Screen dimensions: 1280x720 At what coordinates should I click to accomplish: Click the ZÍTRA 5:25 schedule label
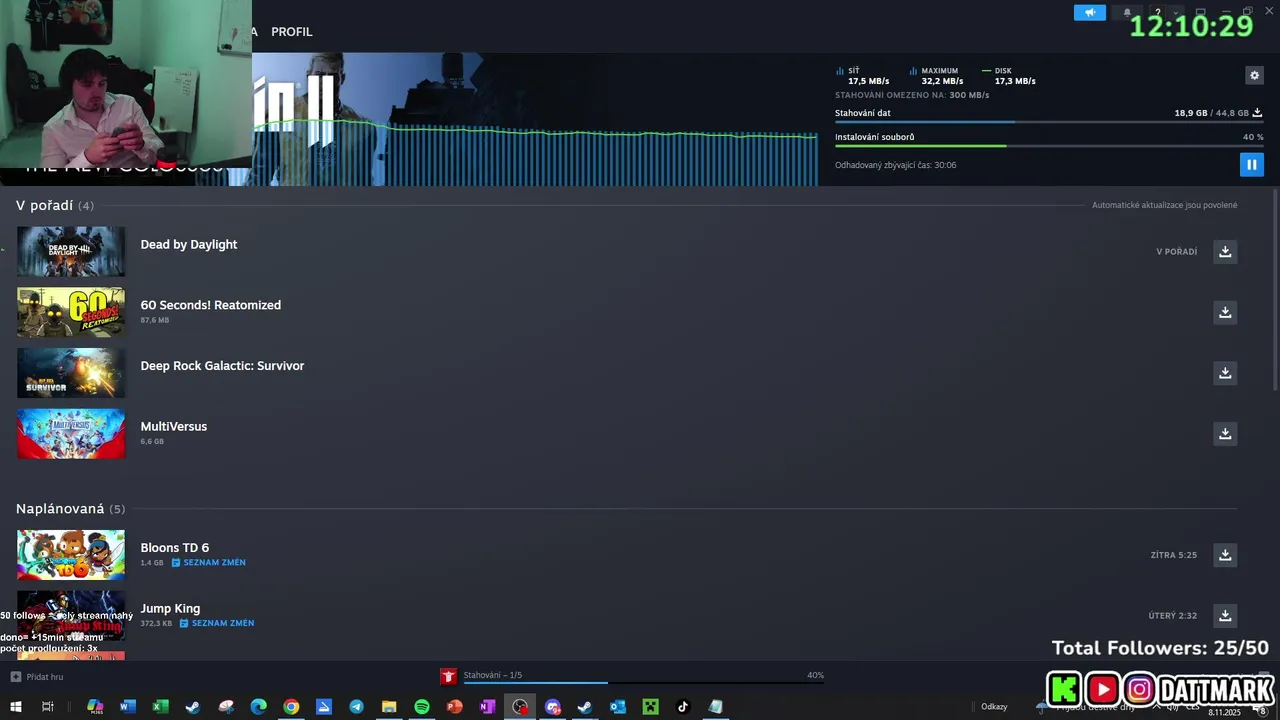click(x=1173, y=555)
